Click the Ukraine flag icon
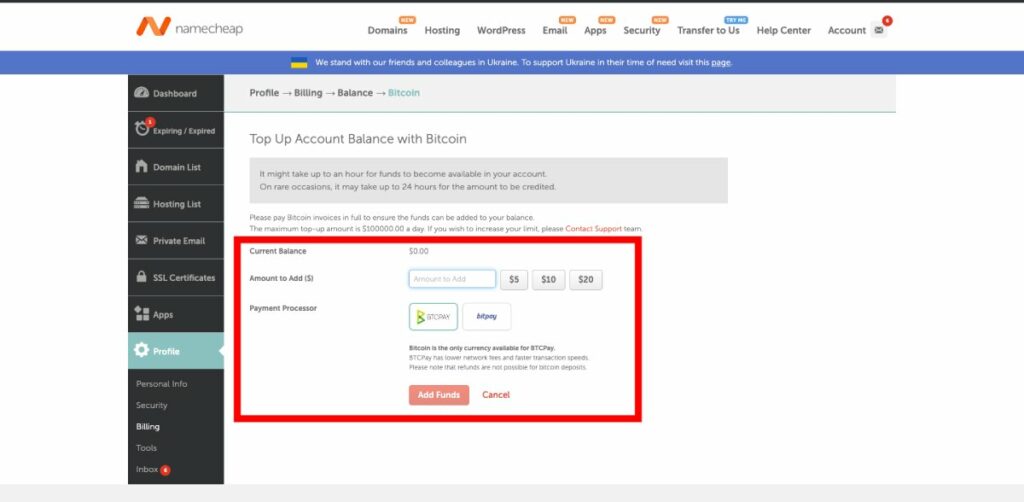Screen dimensions: 1024x502 click(x=299, y=63)
